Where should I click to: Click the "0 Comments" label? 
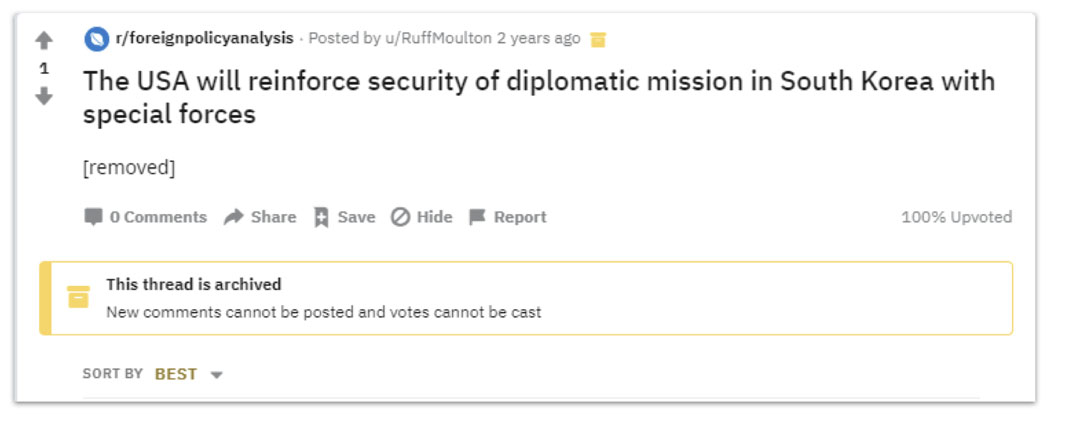[x=158, y=217]
